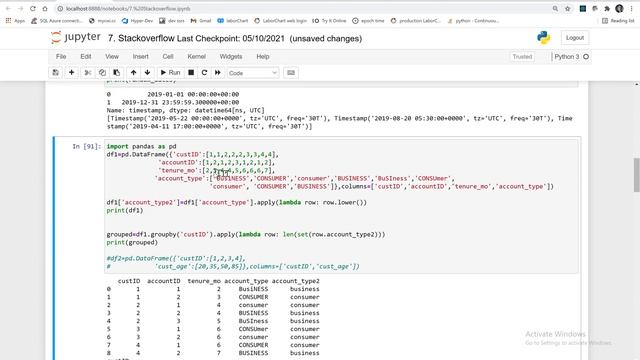Open the cell type Code dropdown
The image size is (640, 360).
coord(253,73)
